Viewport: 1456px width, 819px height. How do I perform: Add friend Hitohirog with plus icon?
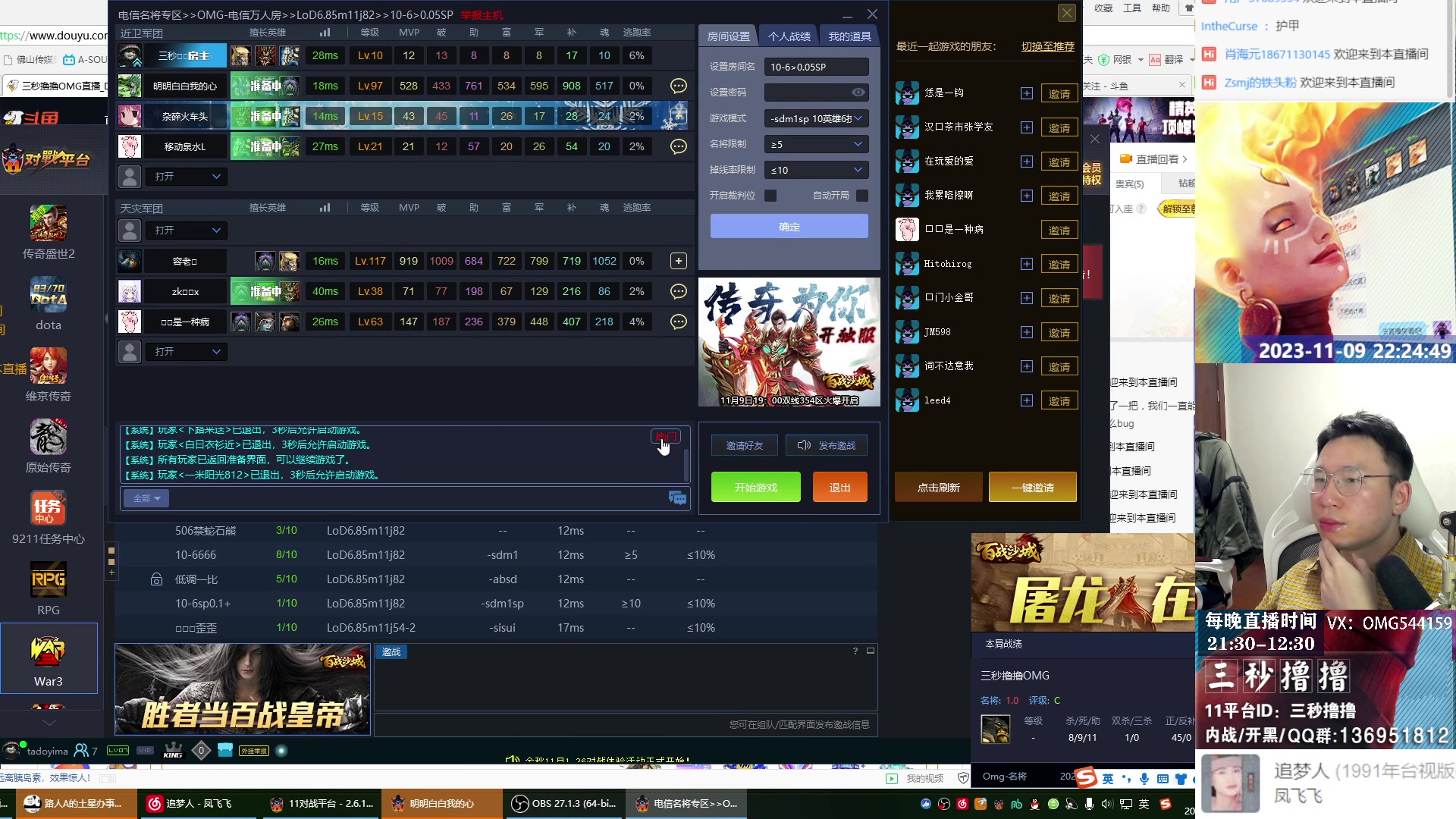(x=1027, y=264)
